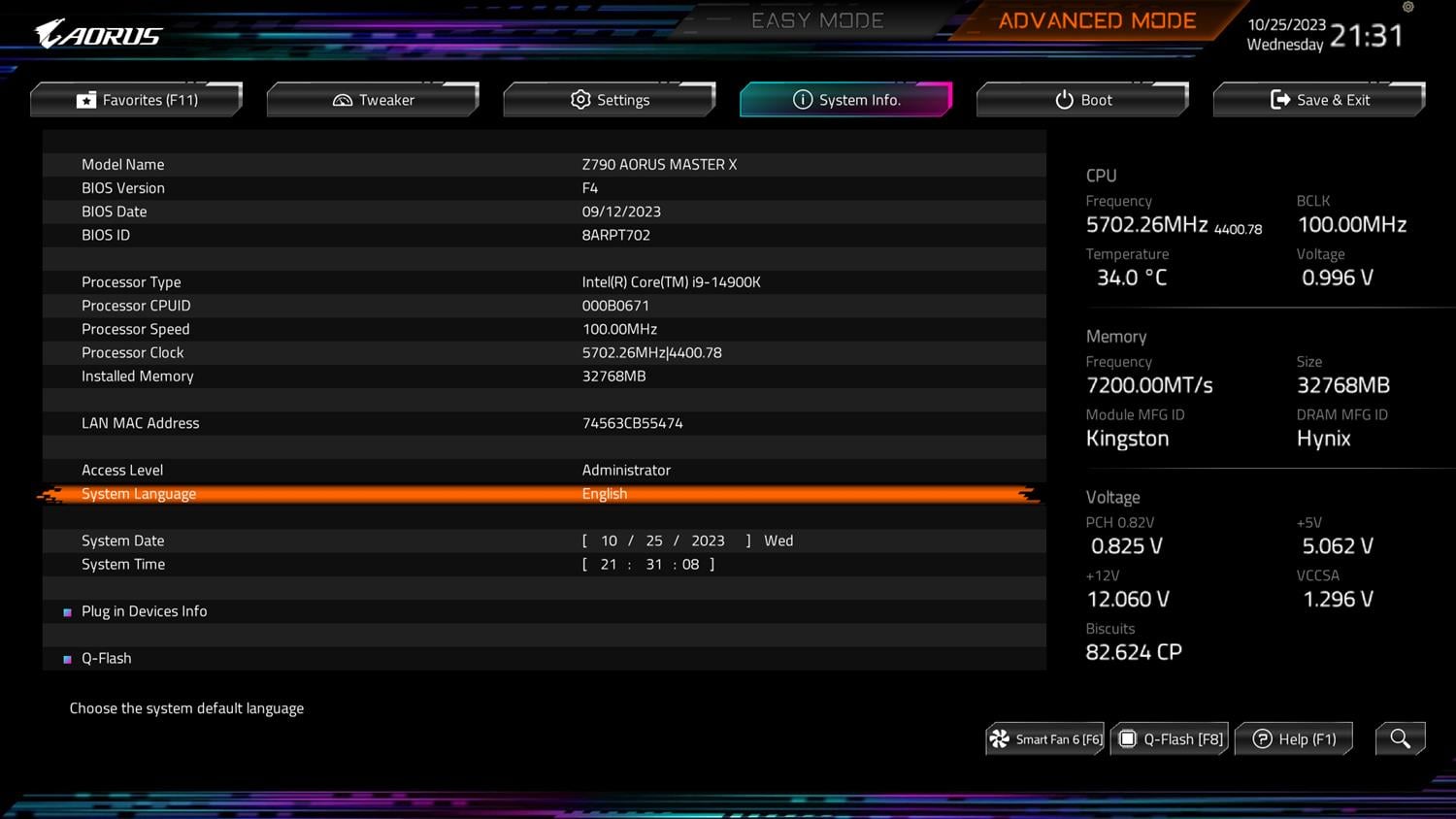Viewport: 1456px width, 819px height.
Task: Select the month field in System Date
Action: coord(609,541)
